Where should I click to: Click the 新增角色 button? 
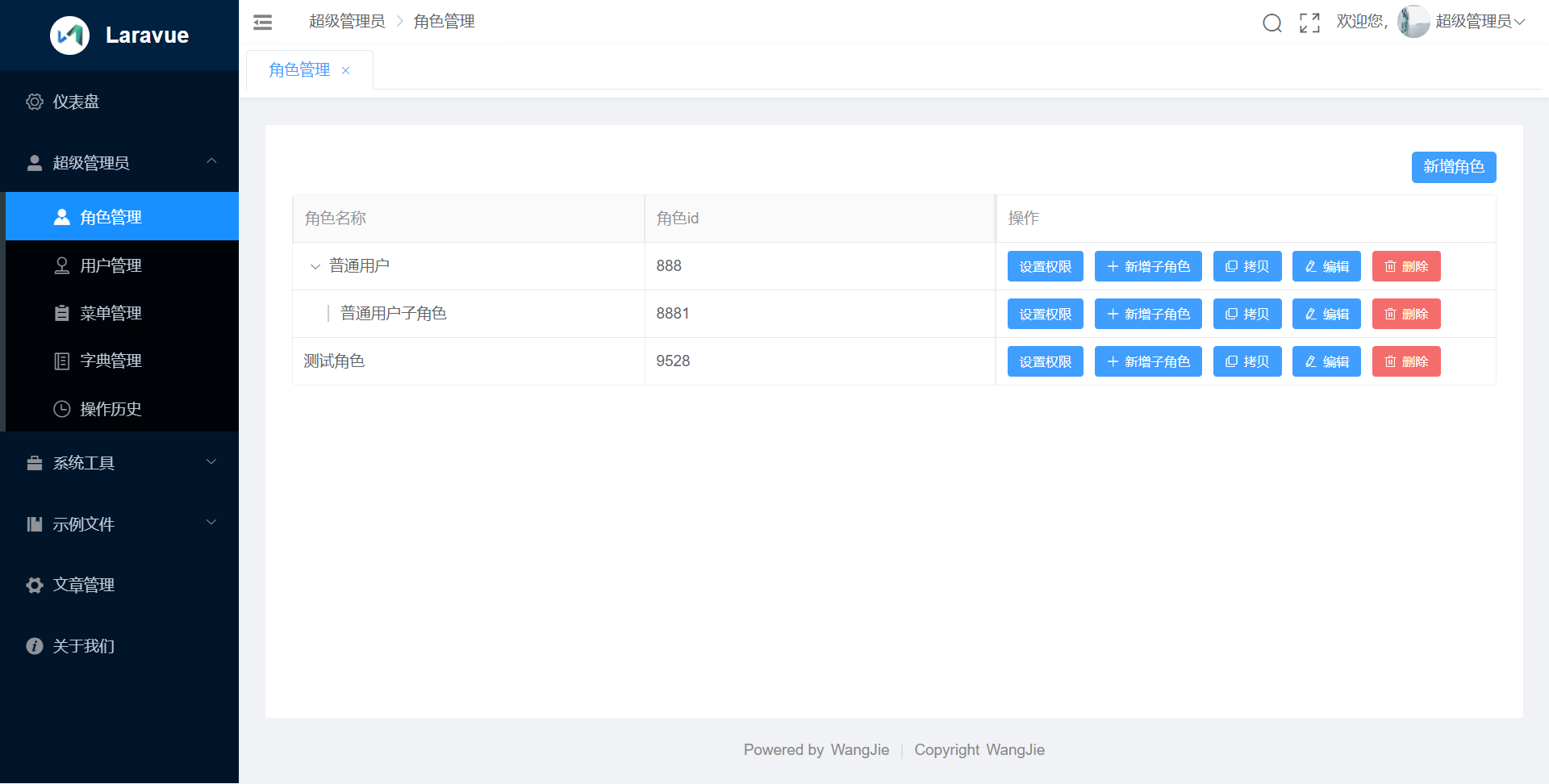coord(1453,167)
